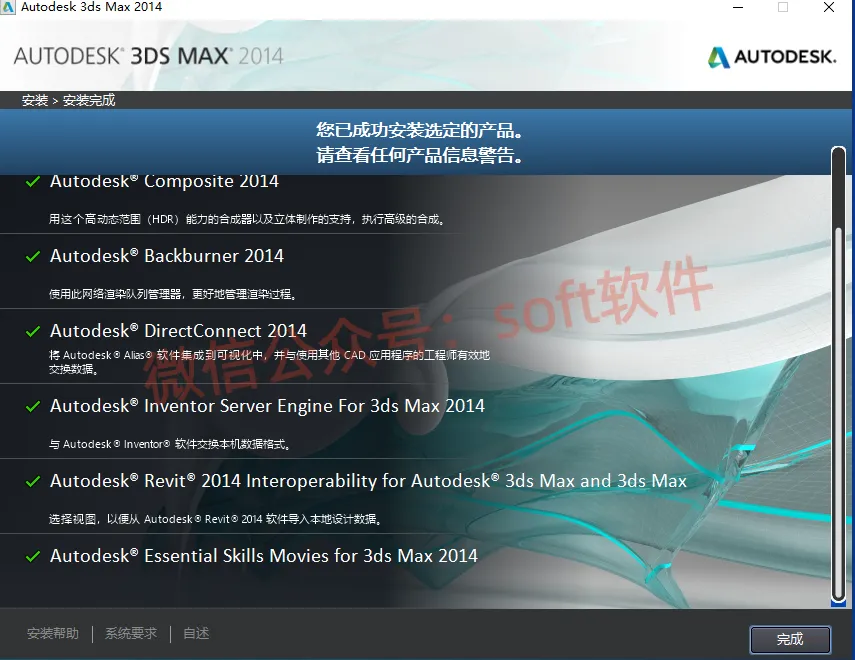Select the Autodesk Backburner 2014 title
This screenshot has height=660, width=855.
click(167, 256)
